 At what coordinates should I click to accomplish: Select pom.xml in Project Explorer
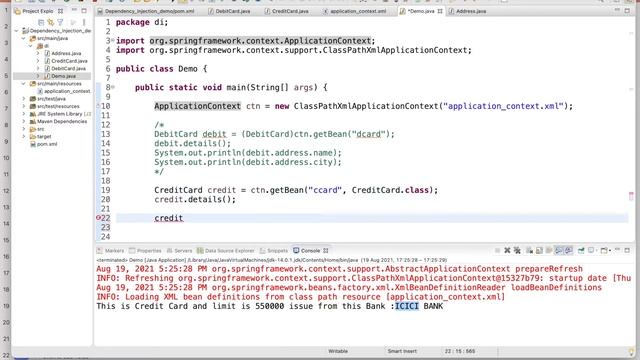[x=47, y=144]
